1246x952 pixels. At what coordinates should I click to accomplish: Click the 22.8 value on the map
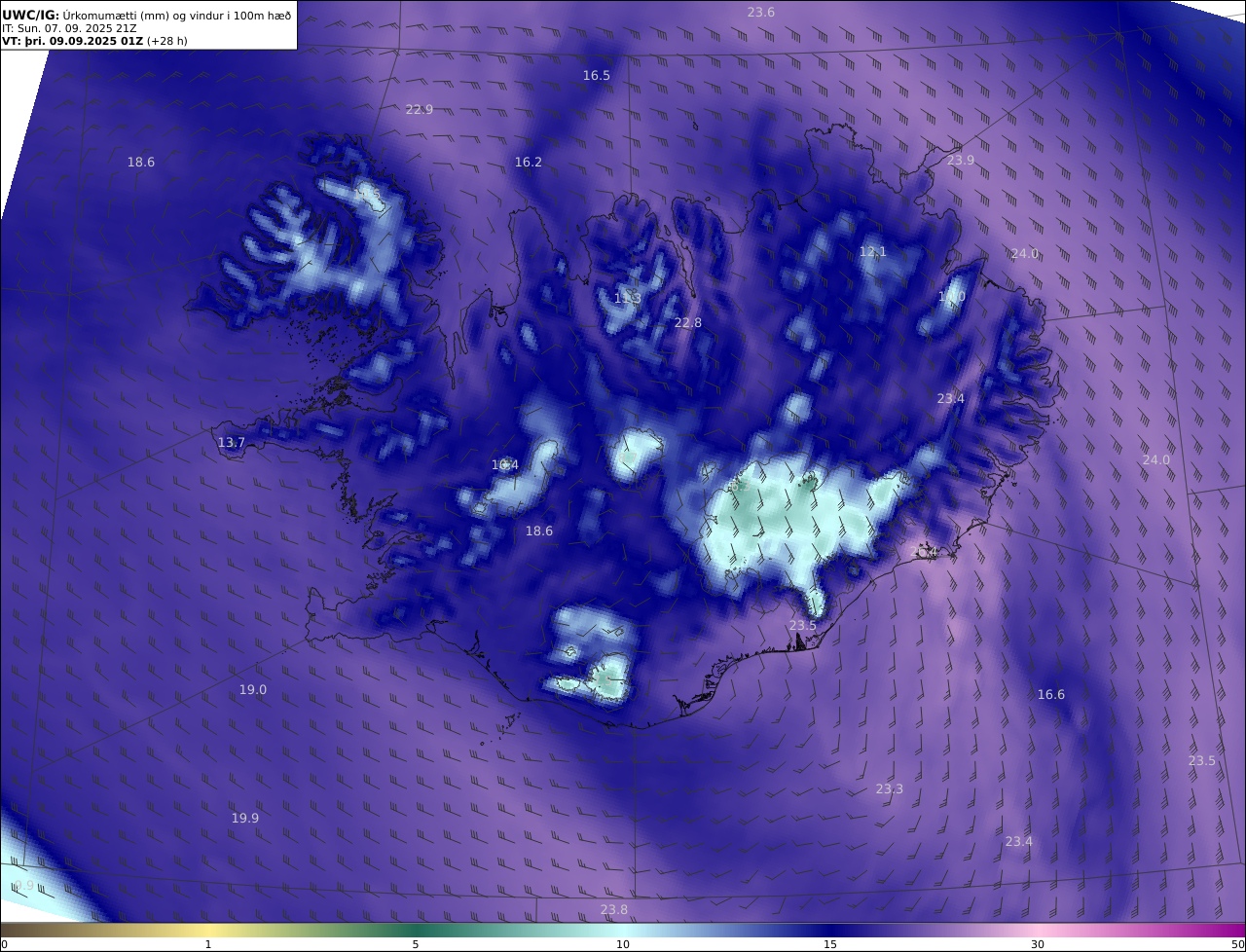(688, 323)
